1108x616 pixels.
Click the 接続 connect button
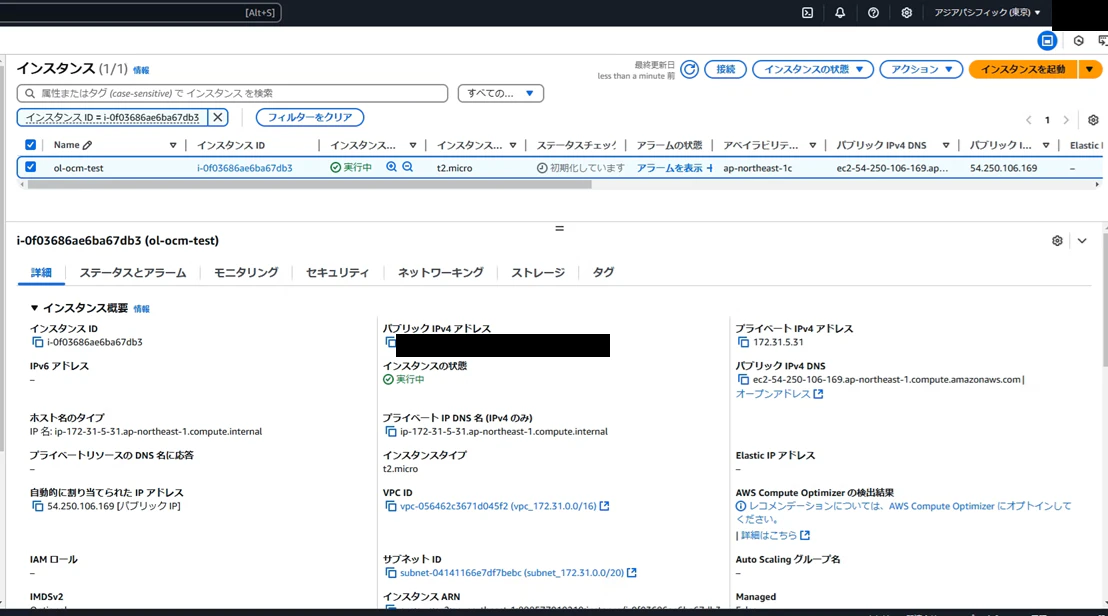(726, 69)
